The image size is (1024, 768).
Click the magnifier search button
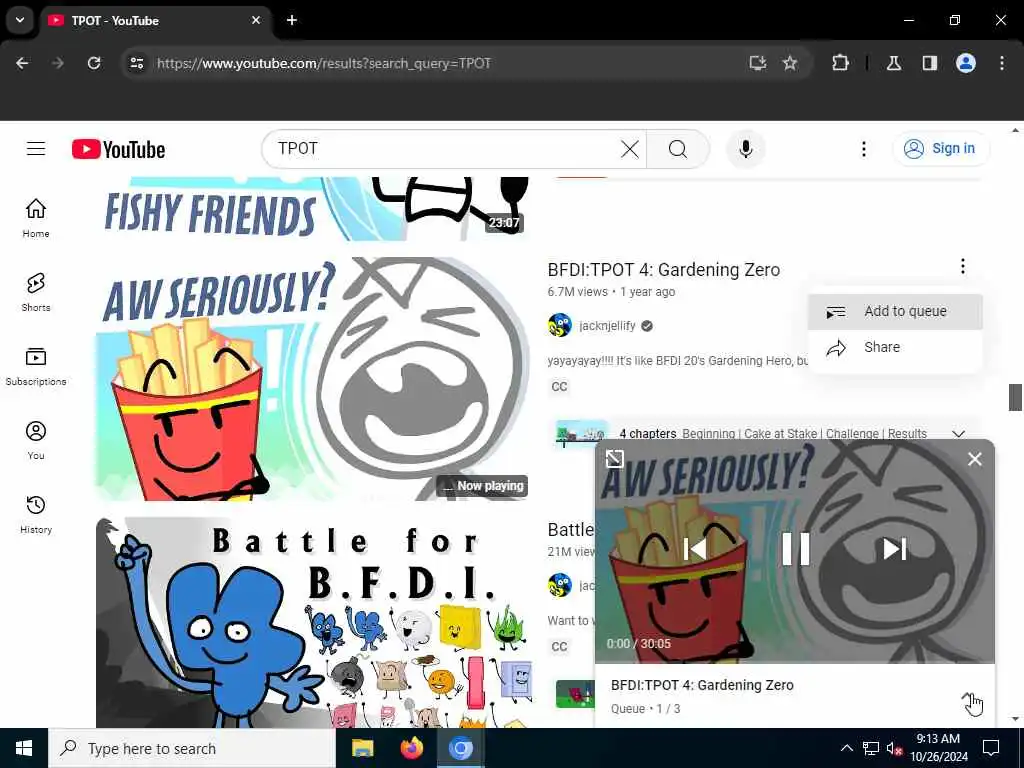click(678, 149)
